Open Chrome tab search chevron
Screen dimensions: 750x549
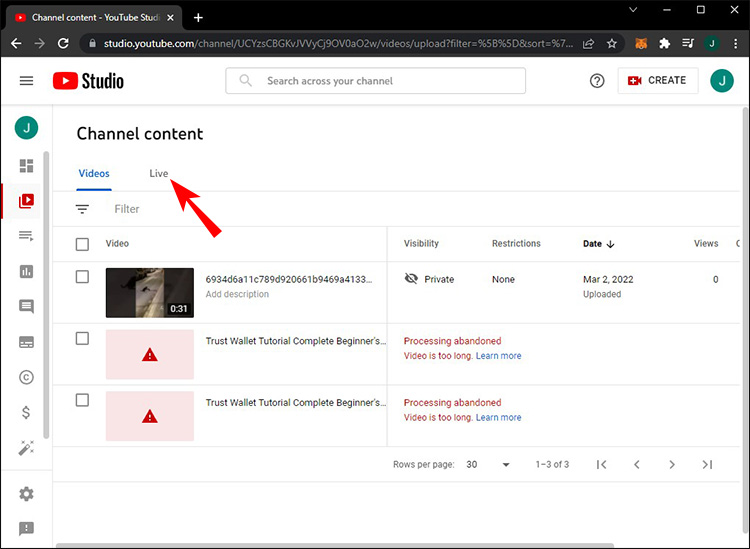633,10
